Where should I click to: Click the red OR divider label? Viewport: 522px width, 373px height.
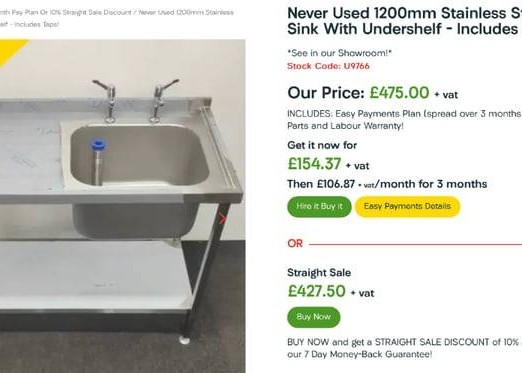(295, 244)
